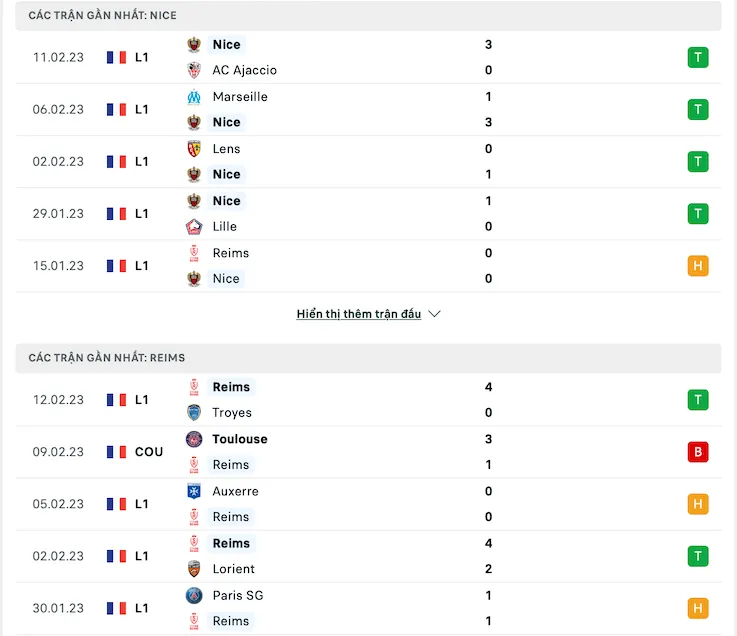737x636 pixels.
Task: Click the Lorient club crest icon
Action: coord(194,569)
